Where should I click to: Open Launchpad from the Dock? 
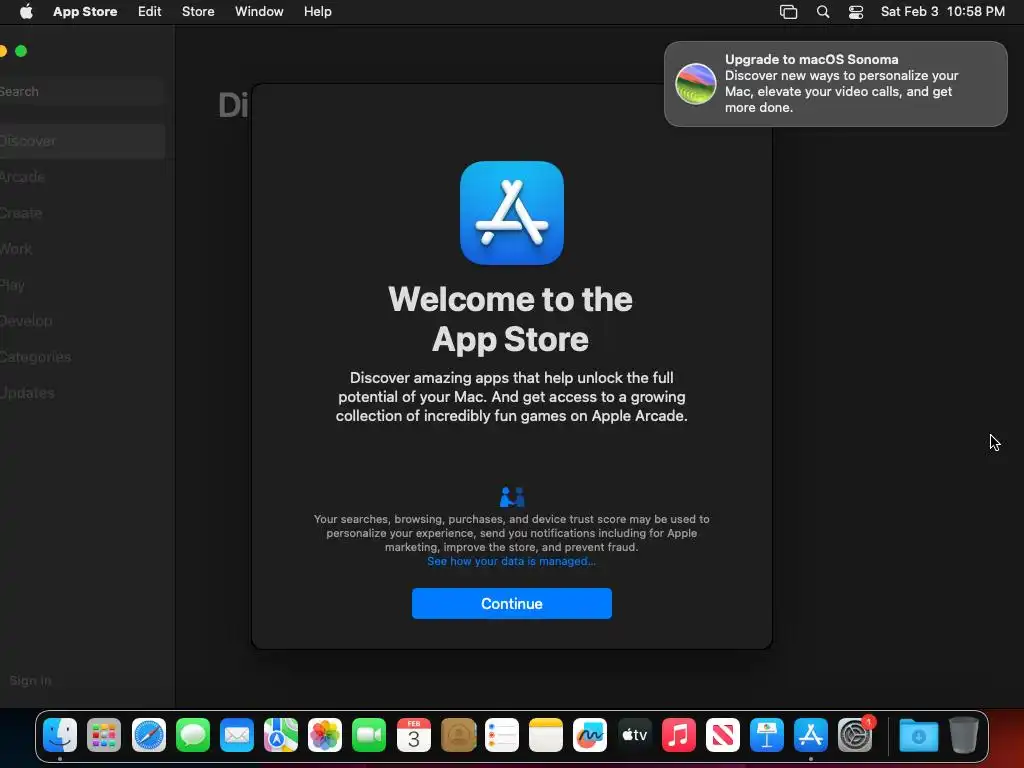click(104, 735)
